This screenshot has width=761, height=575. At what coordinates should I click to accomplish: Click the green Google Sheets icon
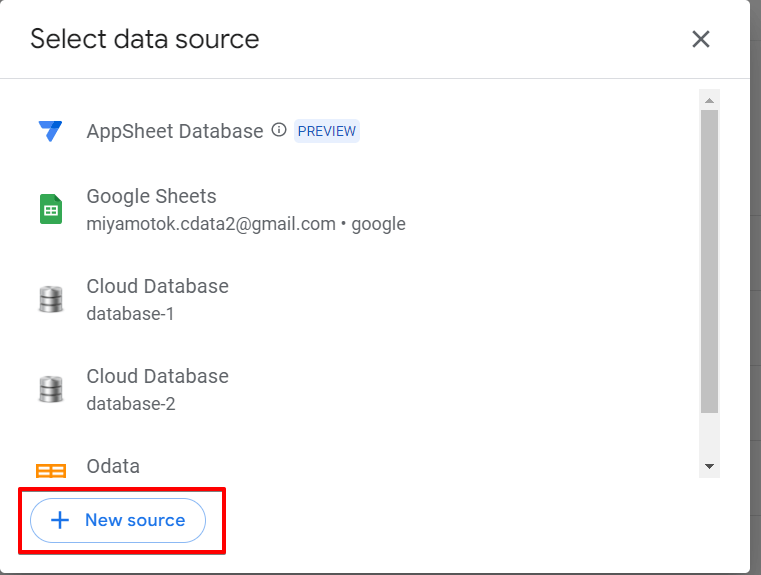[x=50, y=209]
